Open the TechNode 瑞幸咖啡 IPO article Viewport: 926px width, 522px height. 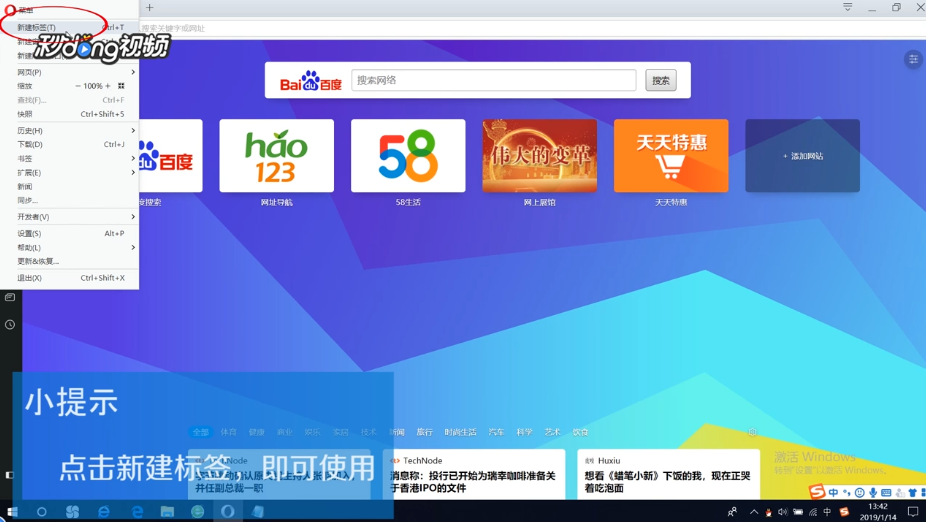(474, 474)
